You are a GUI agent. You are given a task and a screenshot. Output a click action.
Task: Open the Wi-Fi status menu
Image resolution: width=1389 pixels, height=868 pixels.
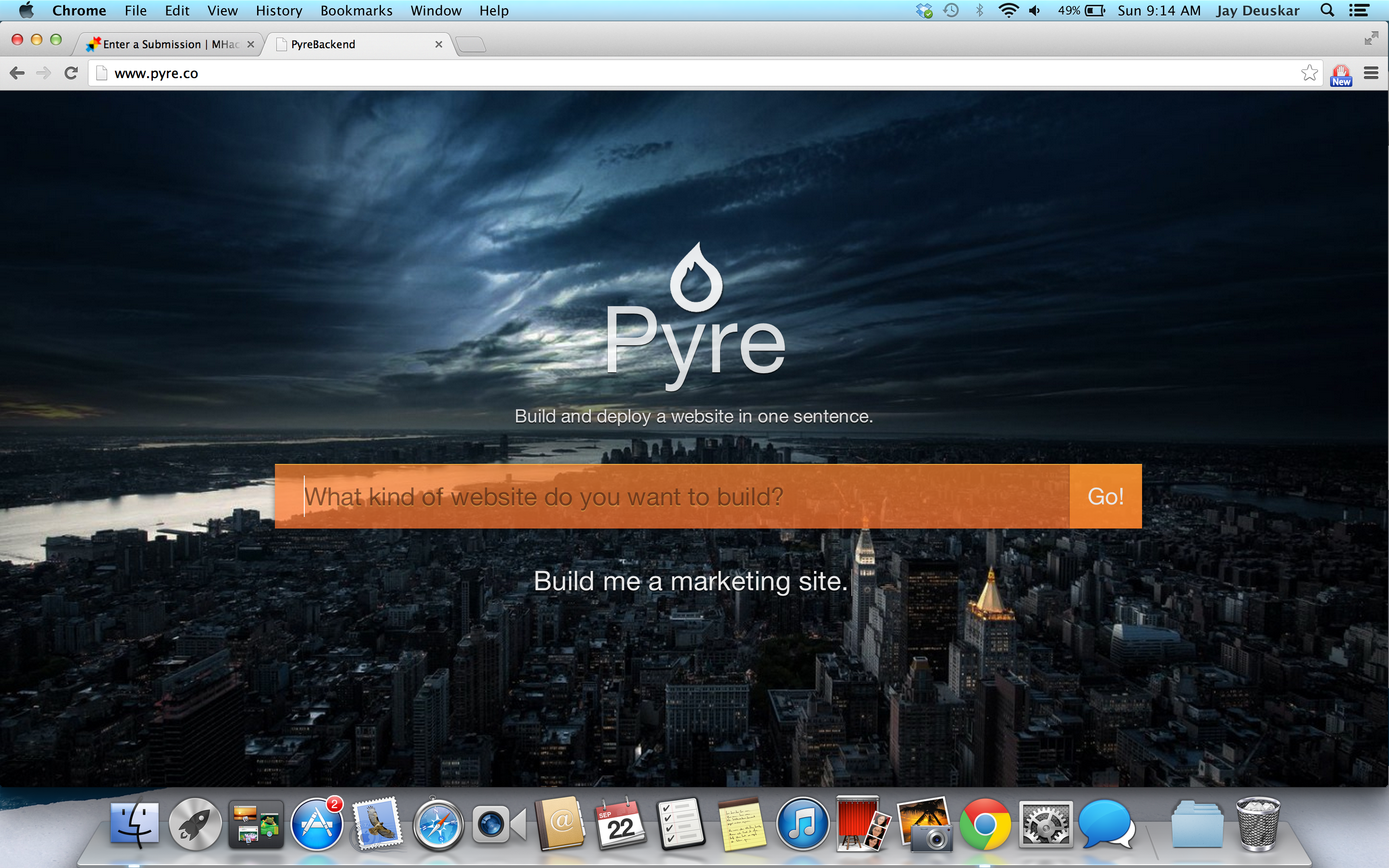[1008, 11]
